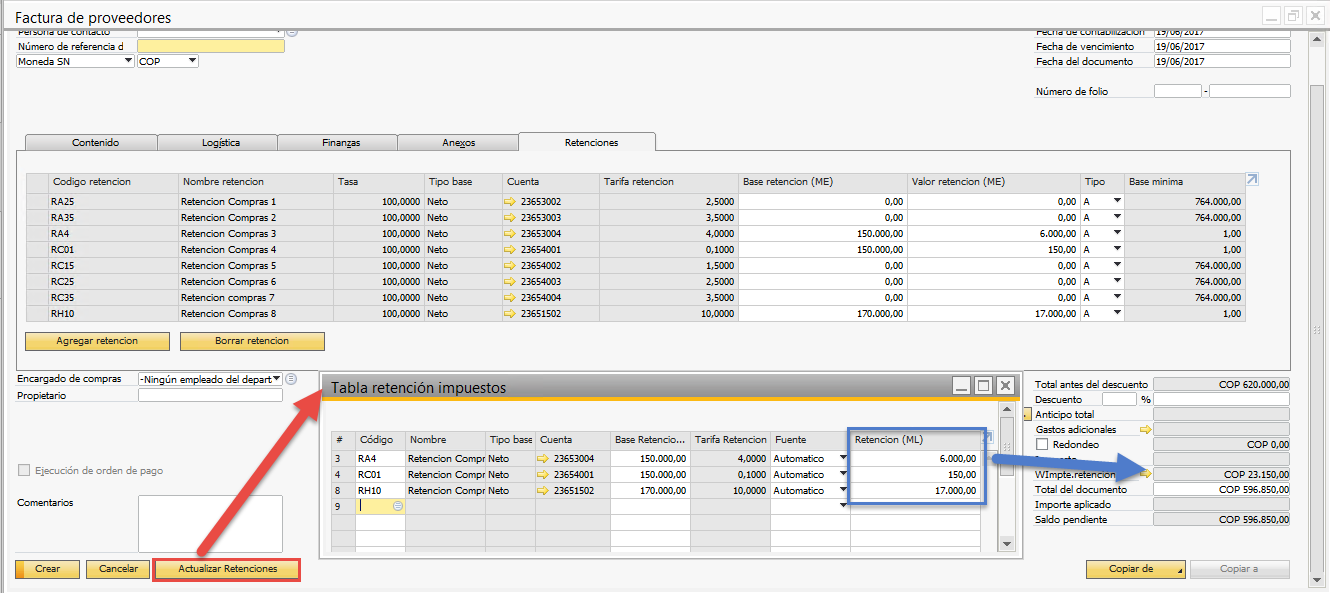Click the Actualizar Retenciones button
This screenshot has height=593, width=1330.
(227, 569)
